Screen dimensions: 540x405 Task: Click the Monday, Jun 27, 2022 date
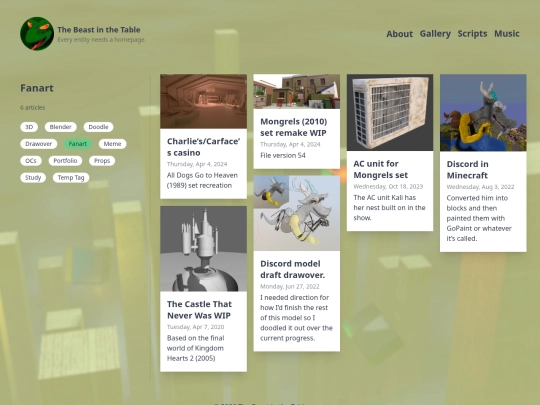click(290, 287)
